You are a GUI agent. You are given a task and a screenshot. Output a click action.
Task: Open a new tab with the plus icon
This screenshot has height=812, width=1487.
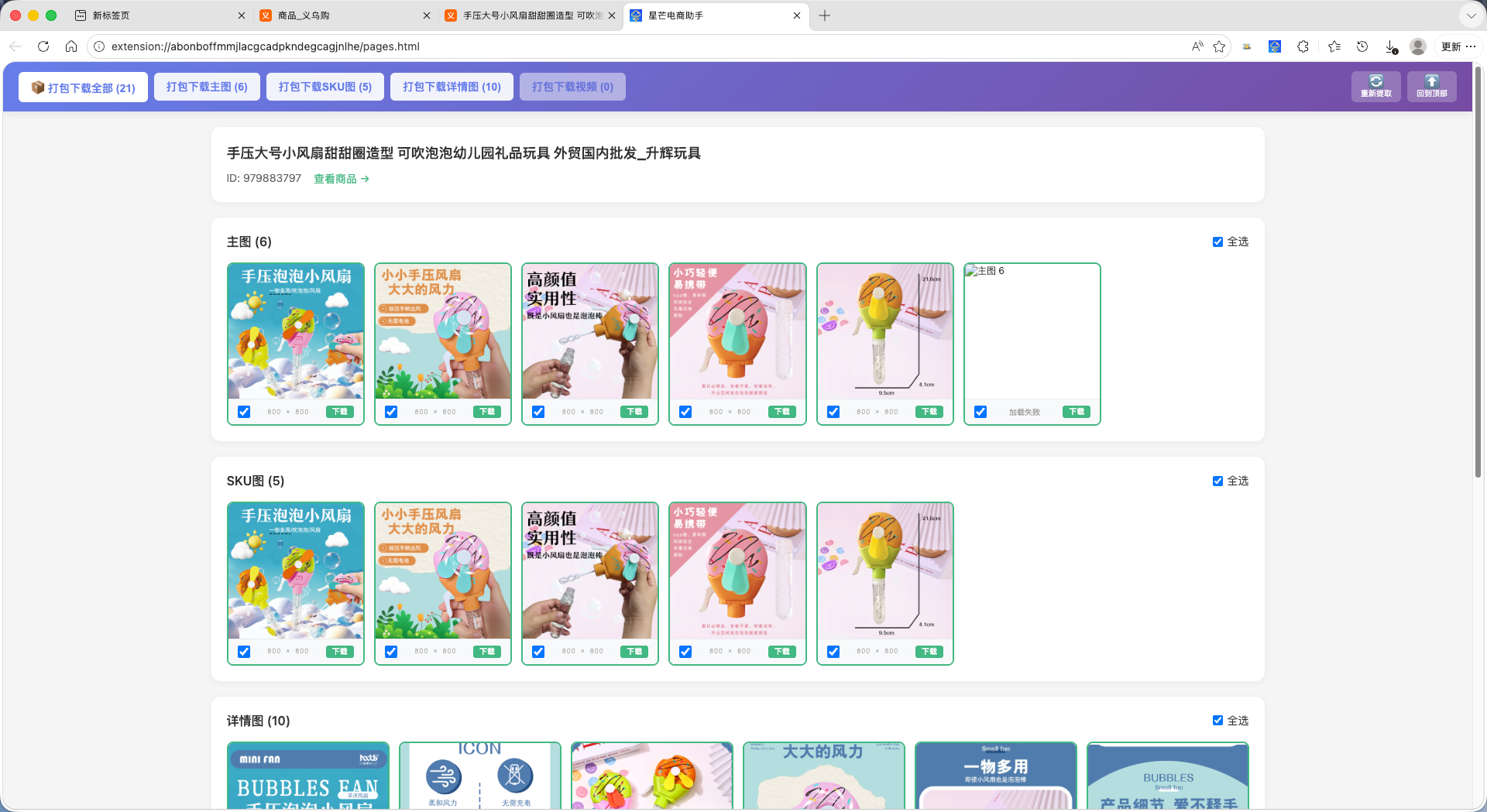coord(825,15)
